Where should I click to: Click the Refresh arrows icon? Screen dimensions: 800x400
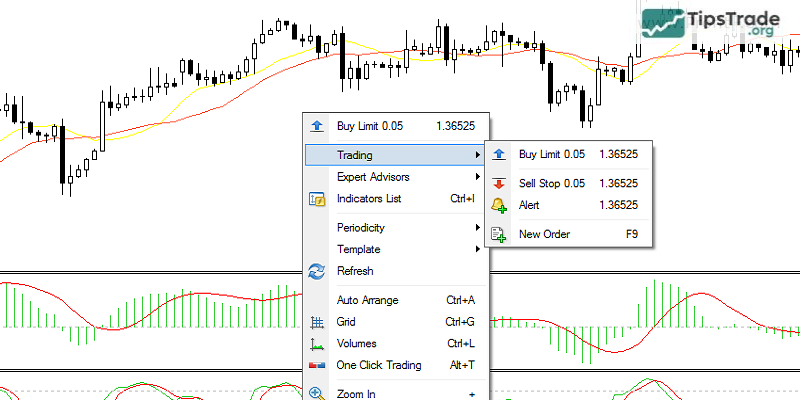coord(317,271)
